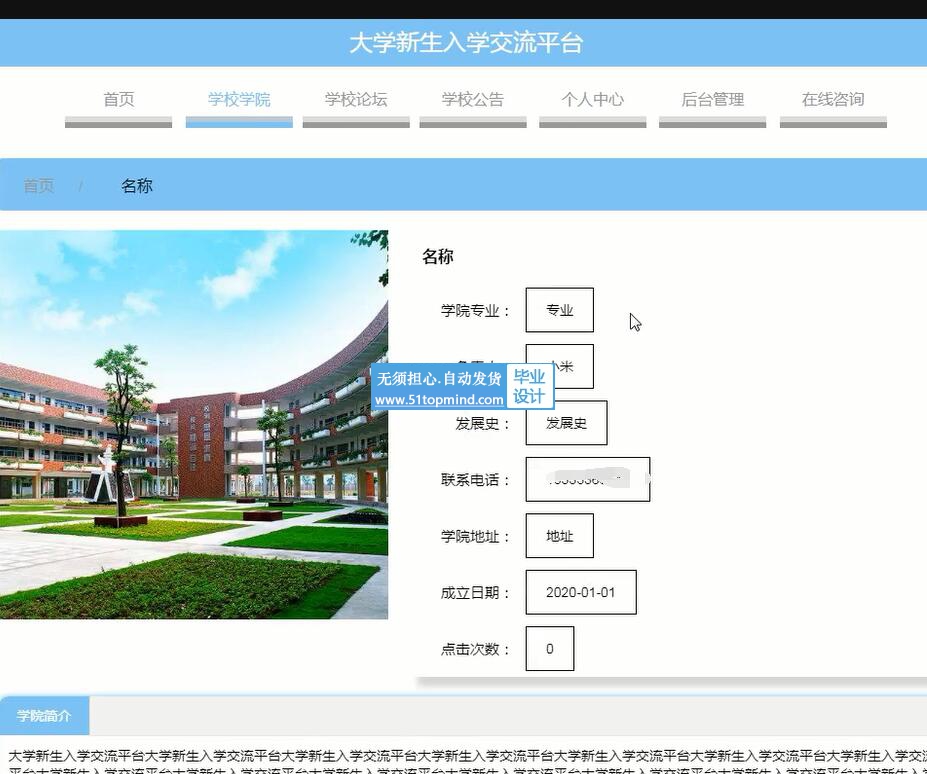Image resolution: width=927 pixels, height=774 pixels.
Task: Click the 首页 breadcrumb link
Action: tap(39, 186)
